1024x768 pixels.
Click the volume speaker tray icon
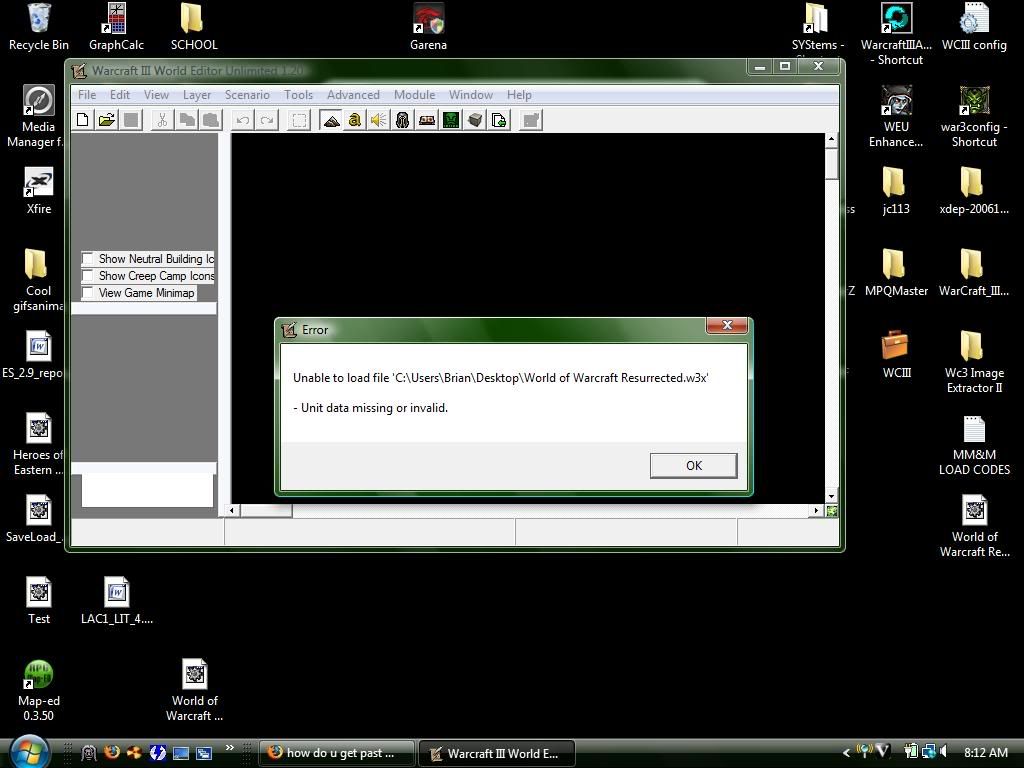pyautogui.click(x=943, y=752)
